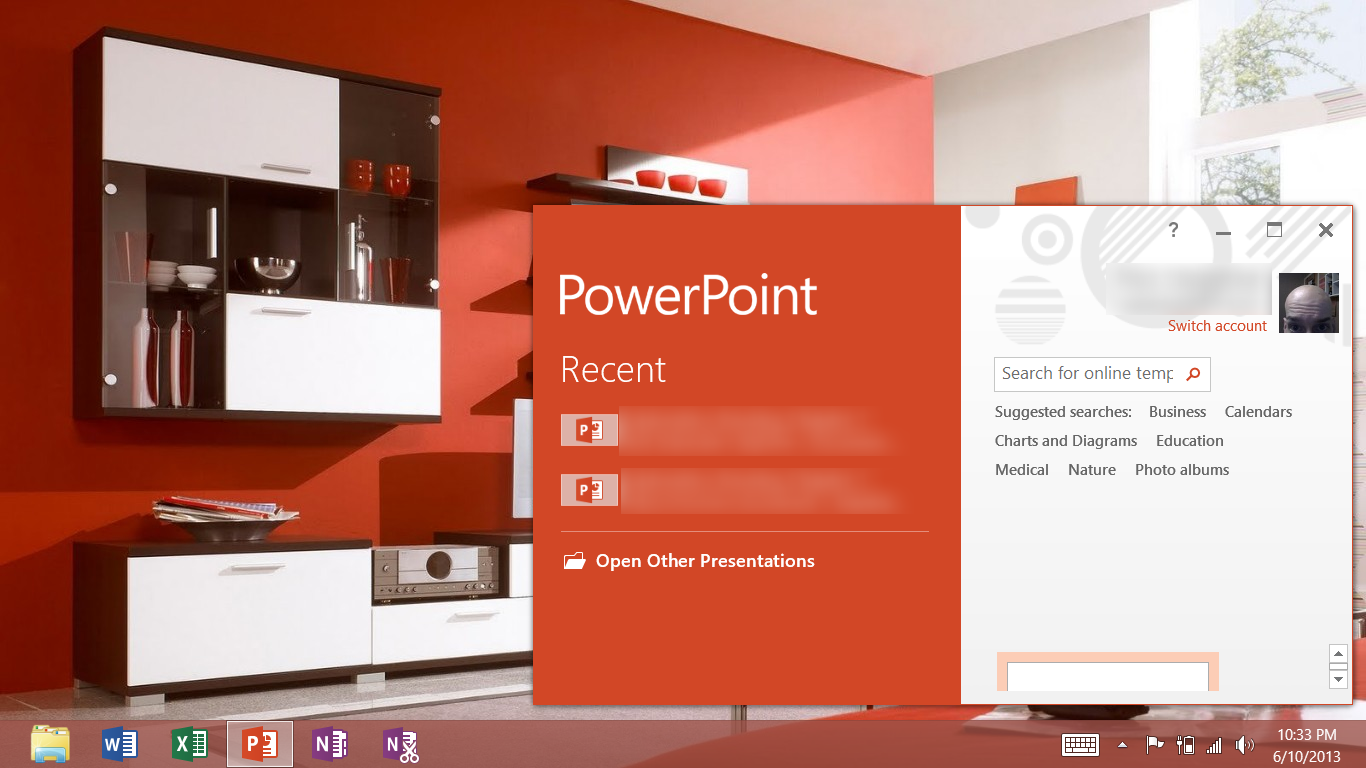Click the account profile picture
This screenshot has width=1366, height=768.
[1309, 302]
